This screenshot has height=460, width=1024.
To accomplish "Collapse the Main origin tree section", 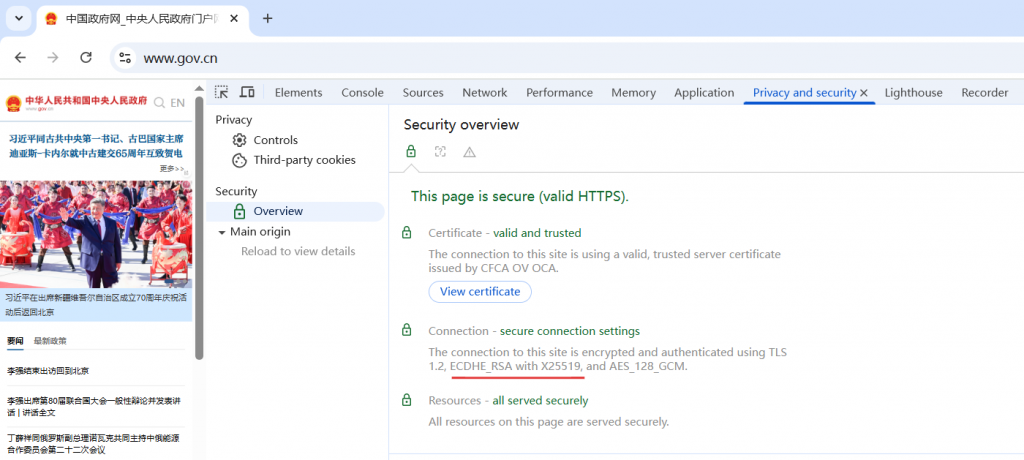I will coord(222,232).
